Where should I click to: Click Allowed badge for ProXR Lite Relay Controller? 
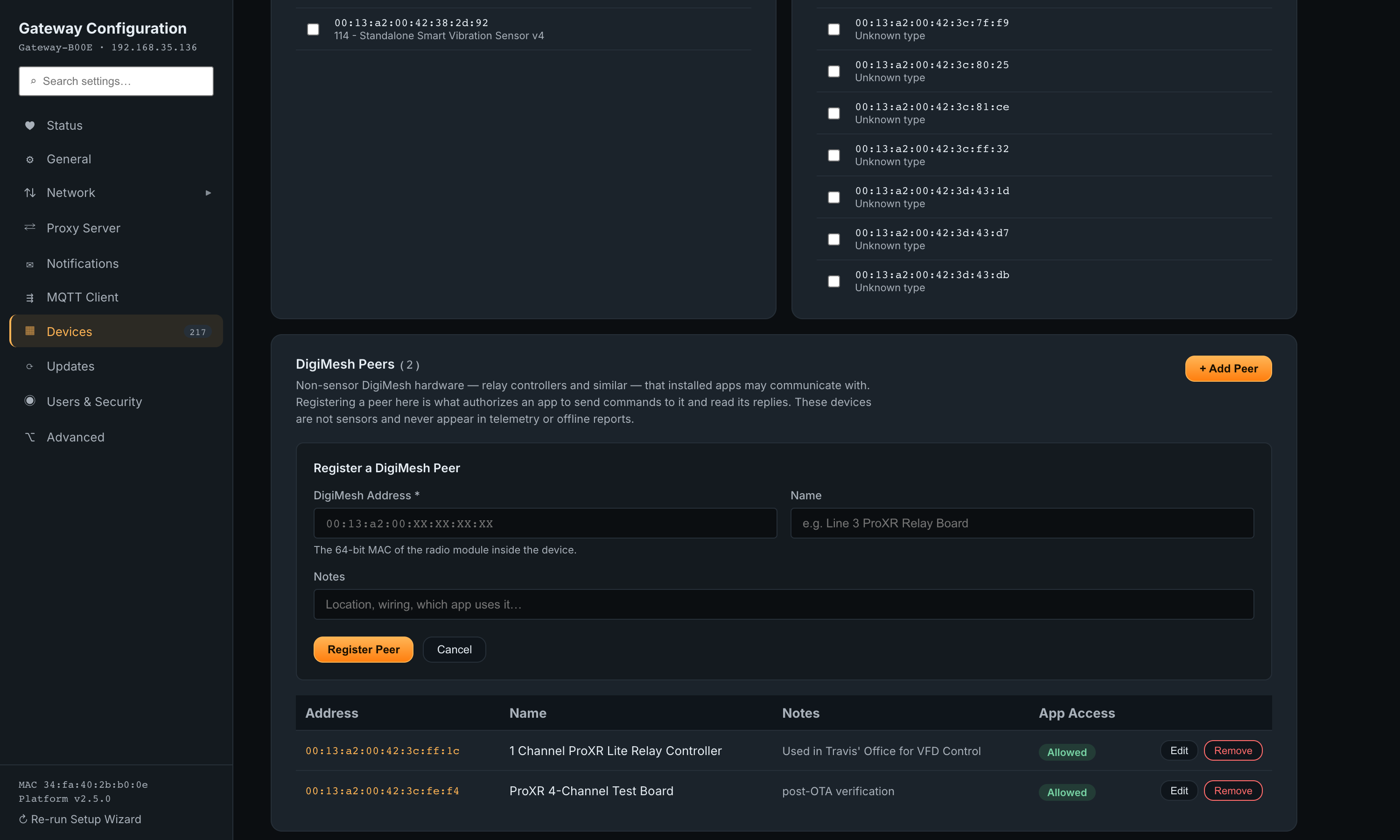click(x=1067, y=752)
